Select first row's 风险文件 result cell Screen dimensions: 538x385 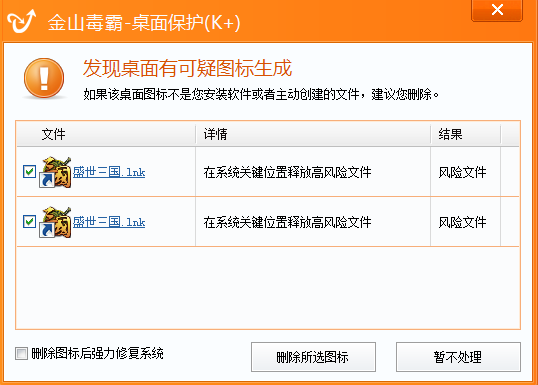coord(462,172)
